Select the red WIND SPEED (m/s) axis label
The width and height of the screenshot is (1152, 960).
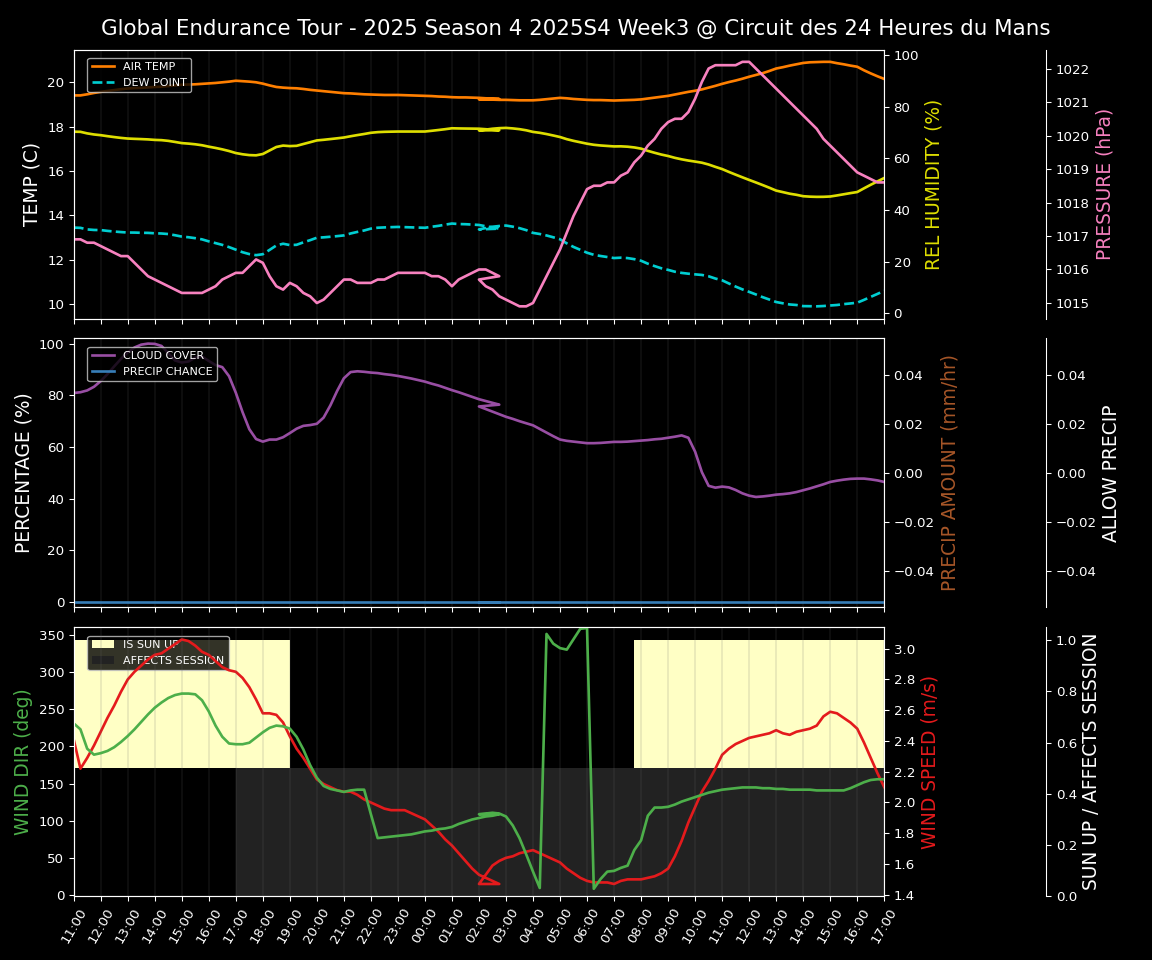[929, 762]
